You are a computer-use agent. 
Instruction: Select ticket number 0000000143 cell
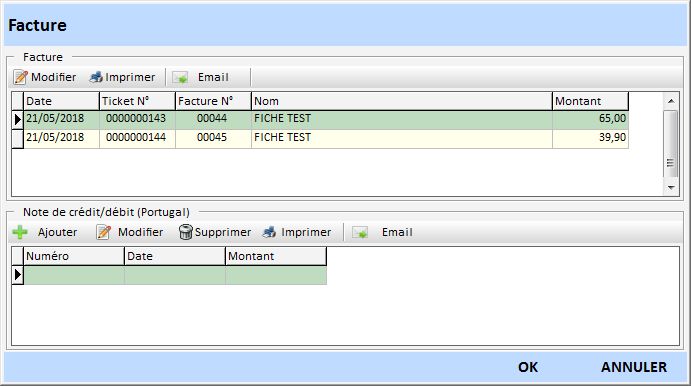137,119
